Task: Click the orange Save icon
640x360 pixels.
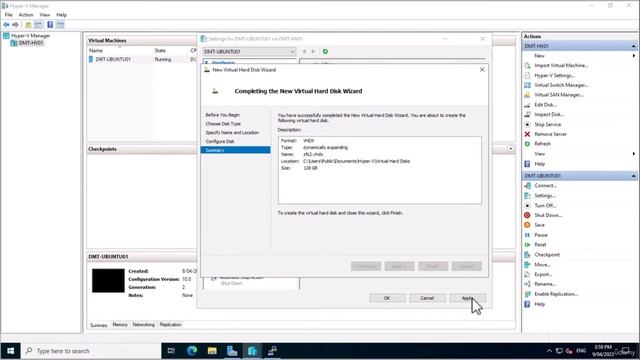Action: [x=527, y=225]
